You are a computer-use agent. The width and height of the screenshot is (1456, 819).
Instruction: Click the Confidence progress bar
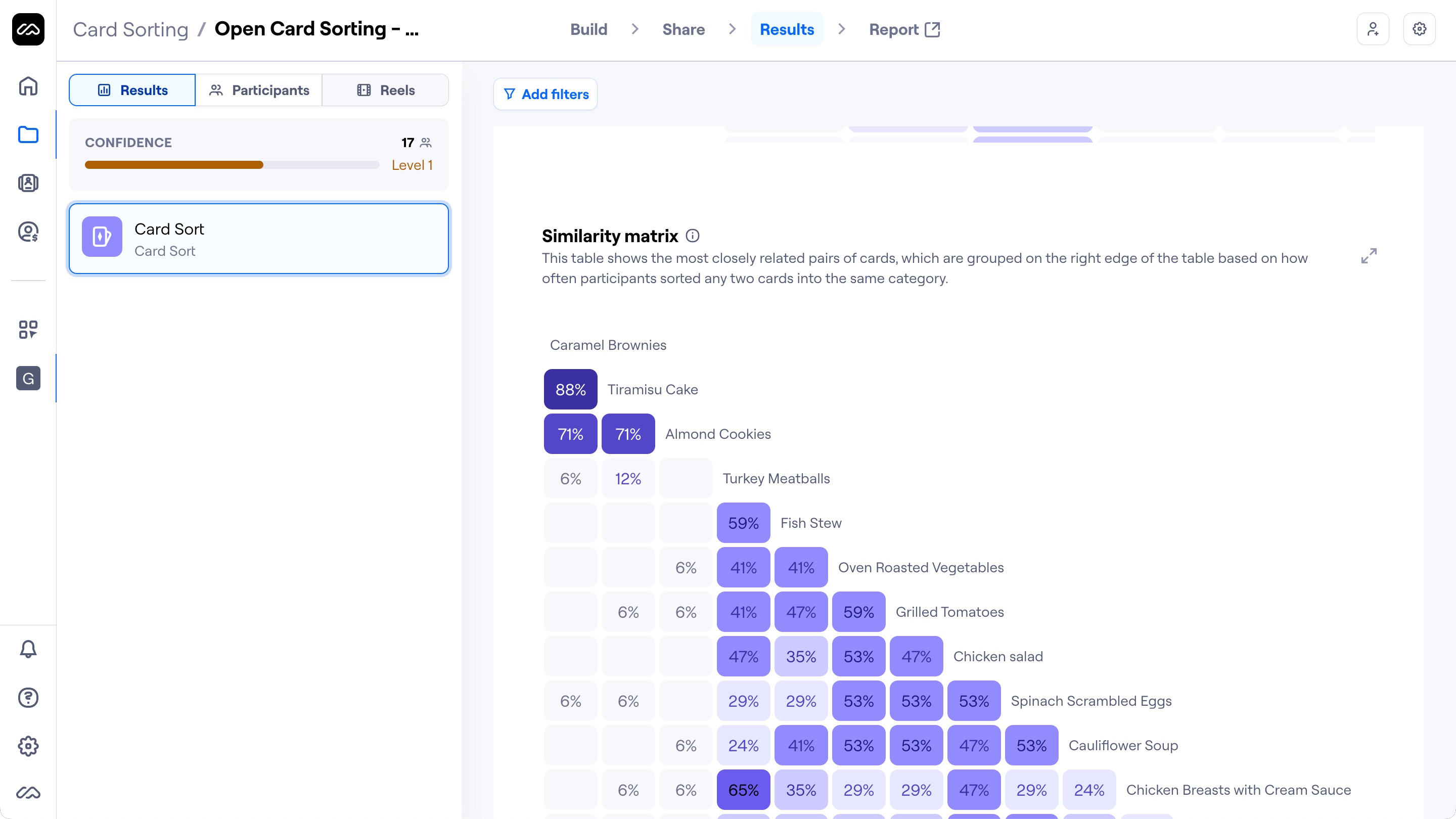(x=232, y=165)
